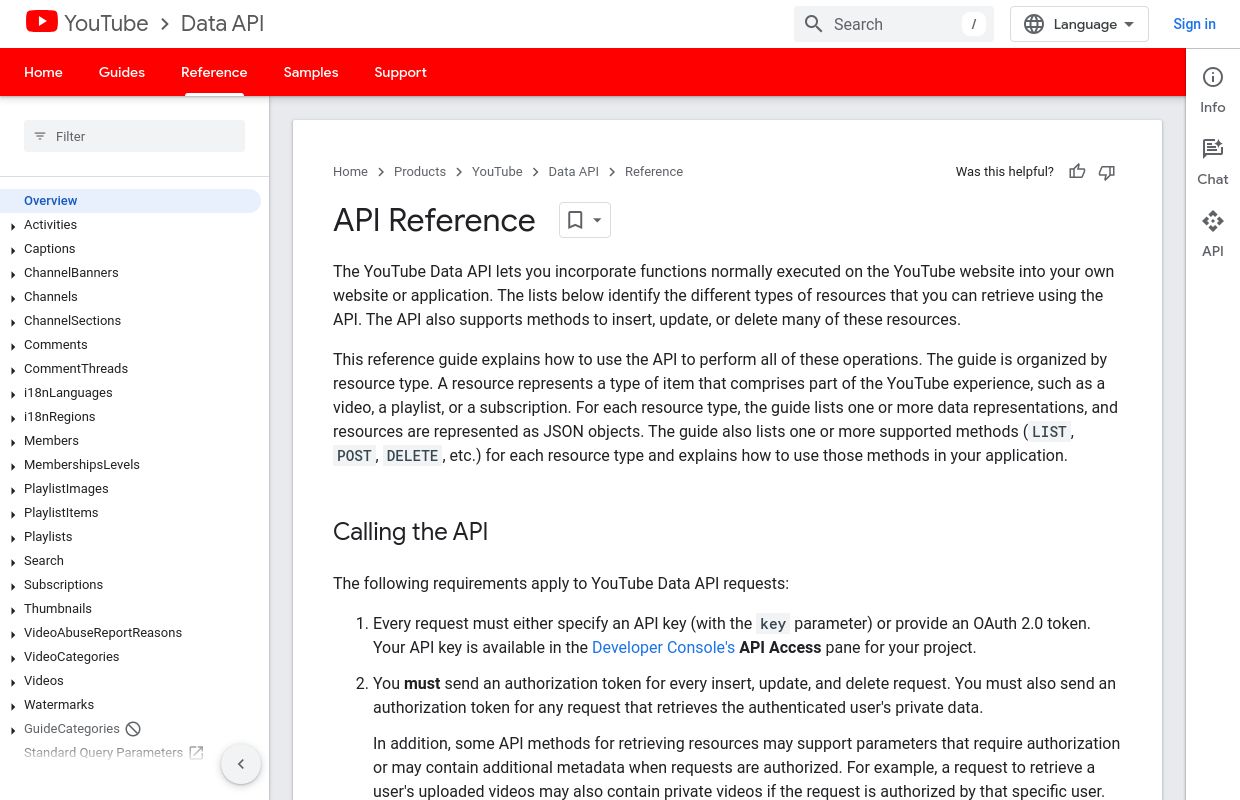Open Standard Query Parameters link

click(x=103, y=753)
